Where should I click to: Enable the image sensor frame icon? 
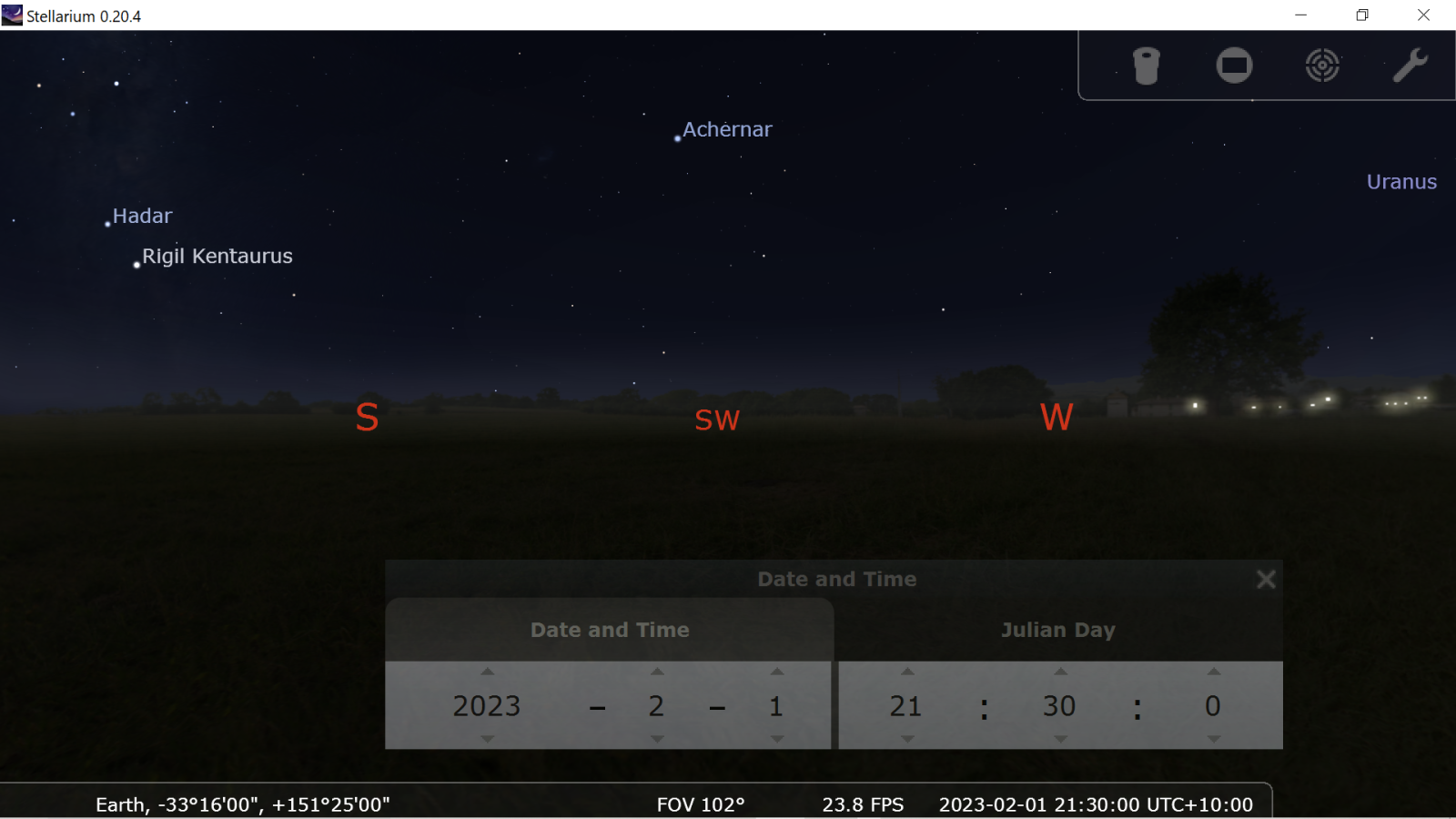click(1234, 66)
